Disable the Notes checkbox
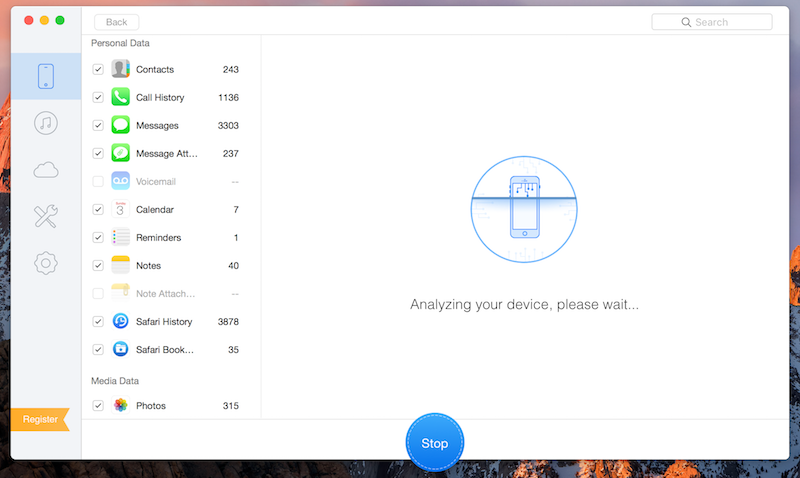Image resolution: width=800 pixels, height=478 pixels. (98, 265)
